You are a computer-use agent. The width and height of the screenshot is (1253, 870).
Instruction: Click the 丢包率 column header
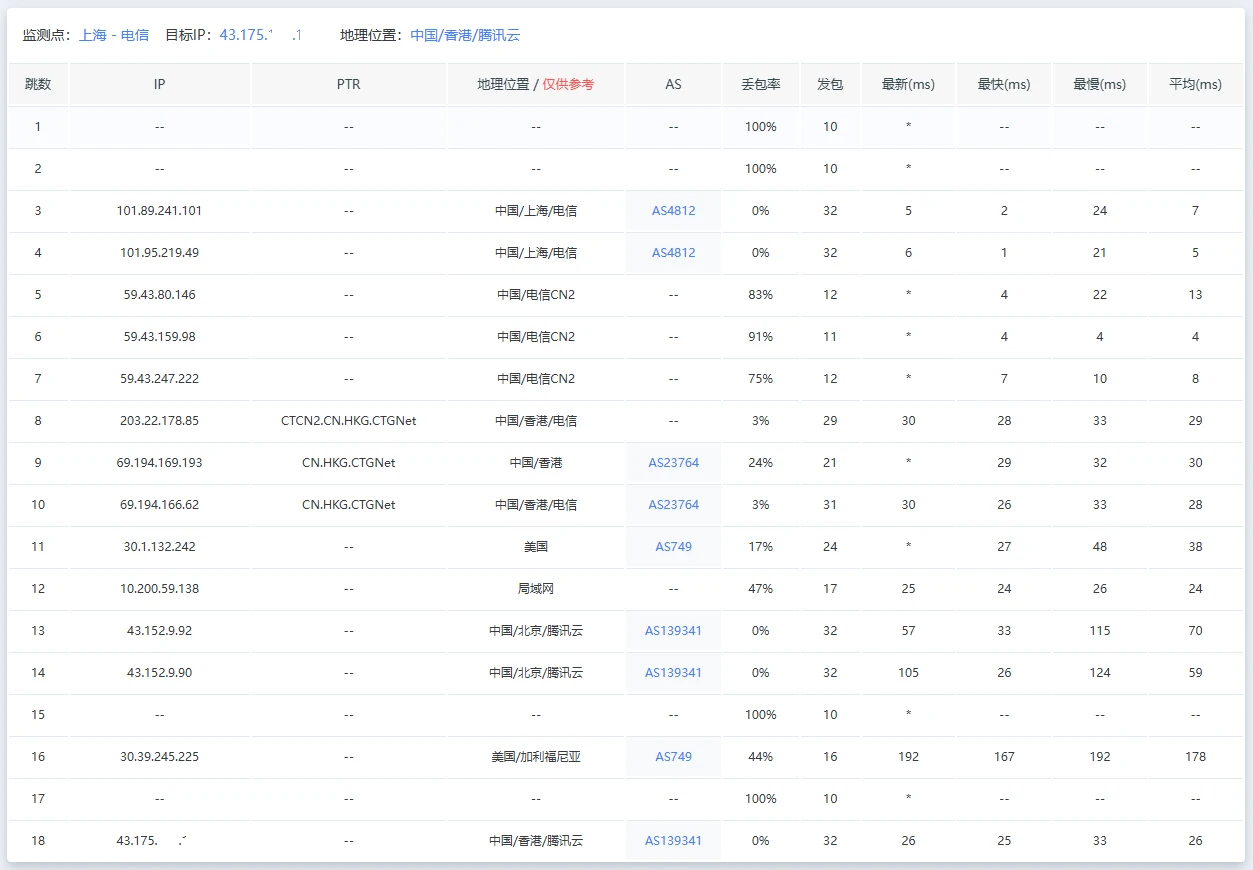[760, 85]
